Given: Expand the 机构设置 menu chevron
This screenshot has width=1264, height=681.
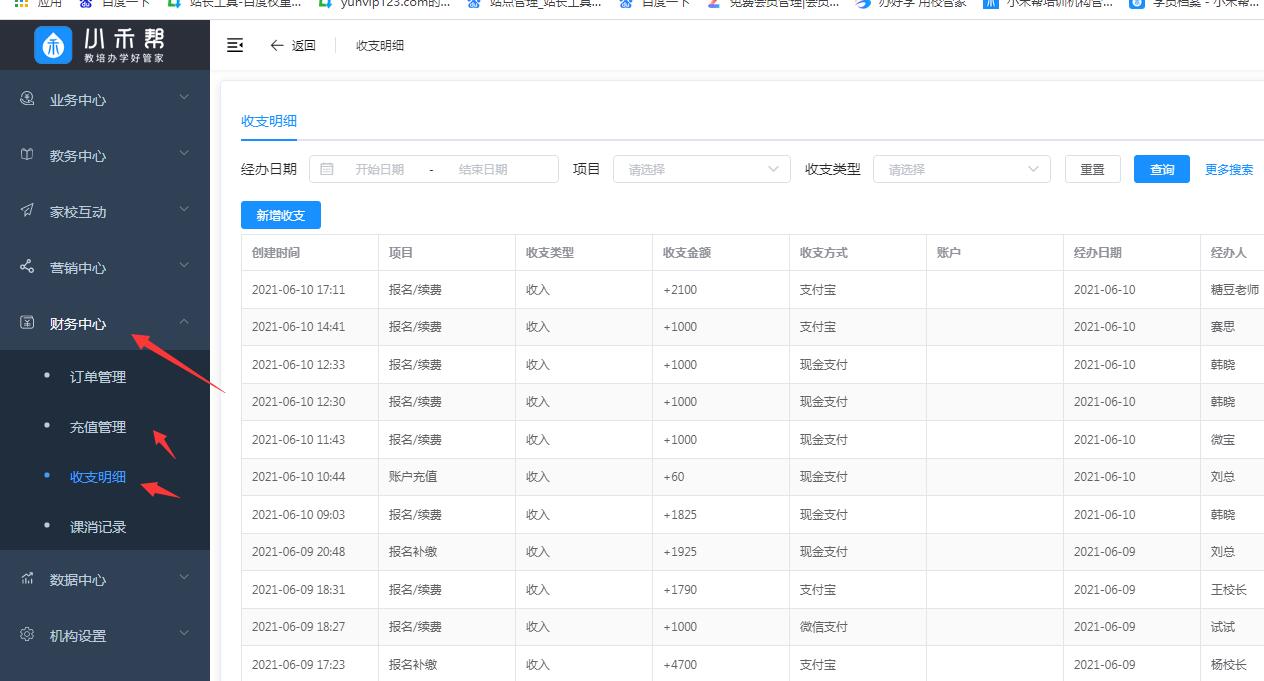Looking at the screenshot, I should [x=184, y=633].
